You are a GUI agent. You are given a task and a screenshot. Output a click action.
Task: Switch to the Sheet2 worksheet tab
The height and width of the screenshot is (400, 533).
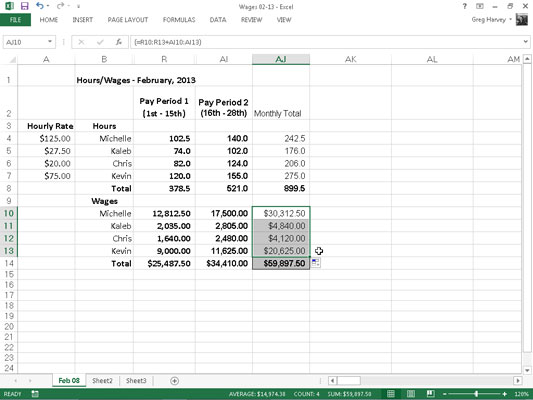tap(102, 381)
